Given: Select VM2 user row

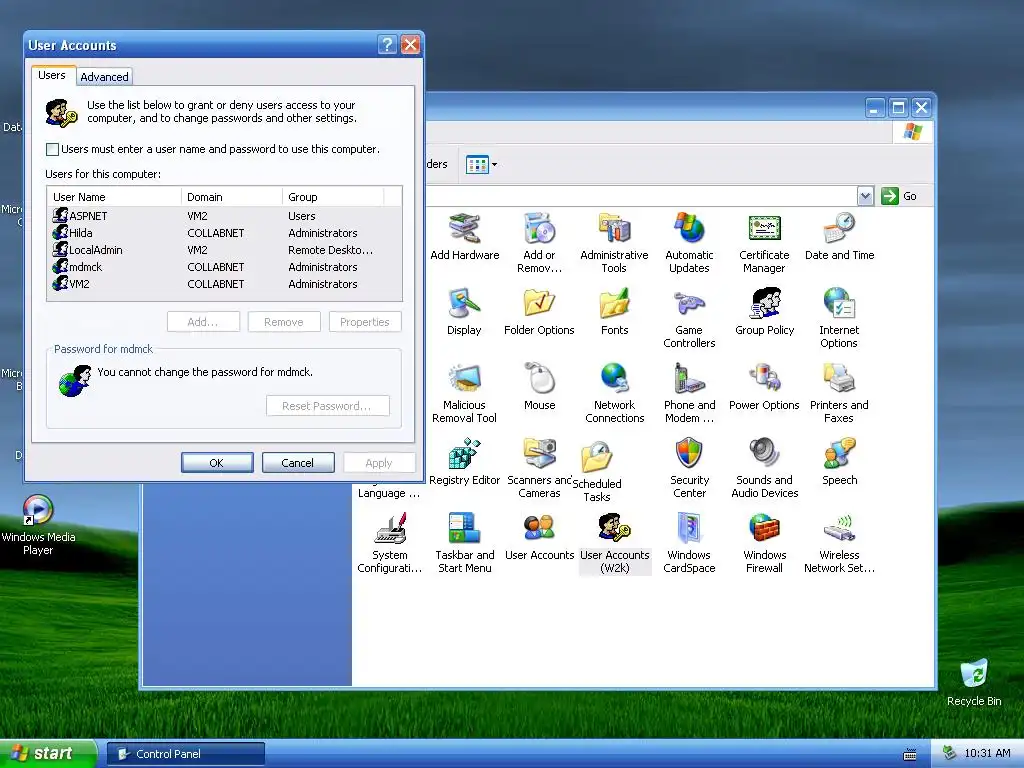Looking at the screenshot, I should point(224,283).
